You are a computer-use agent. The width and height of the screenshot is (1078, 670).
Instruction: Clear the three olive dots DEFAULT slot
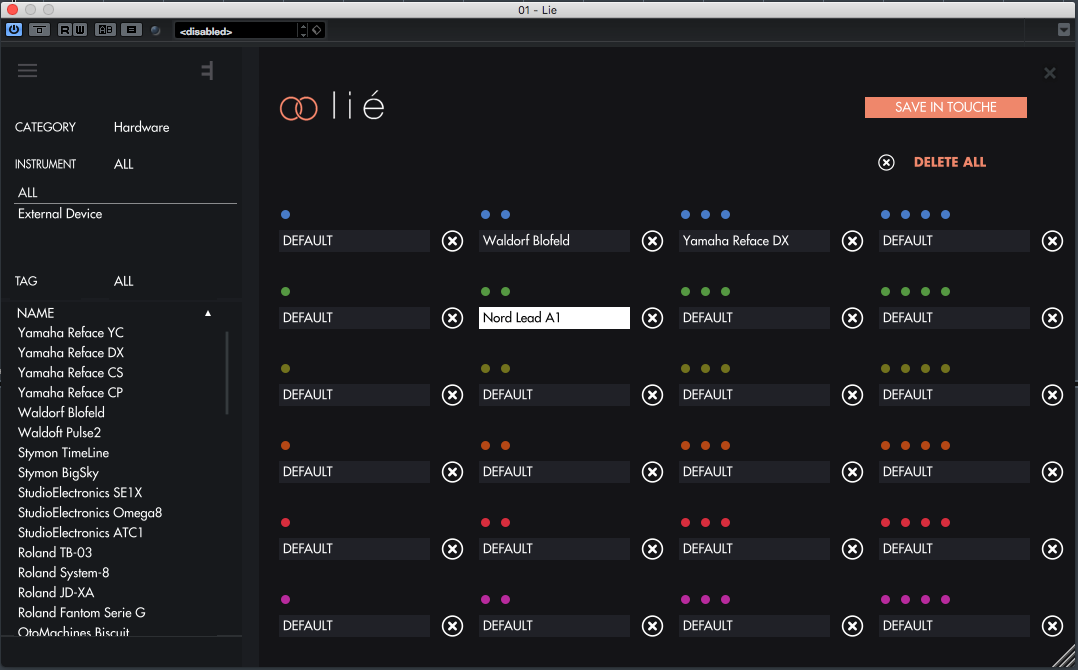coord(852,395)
